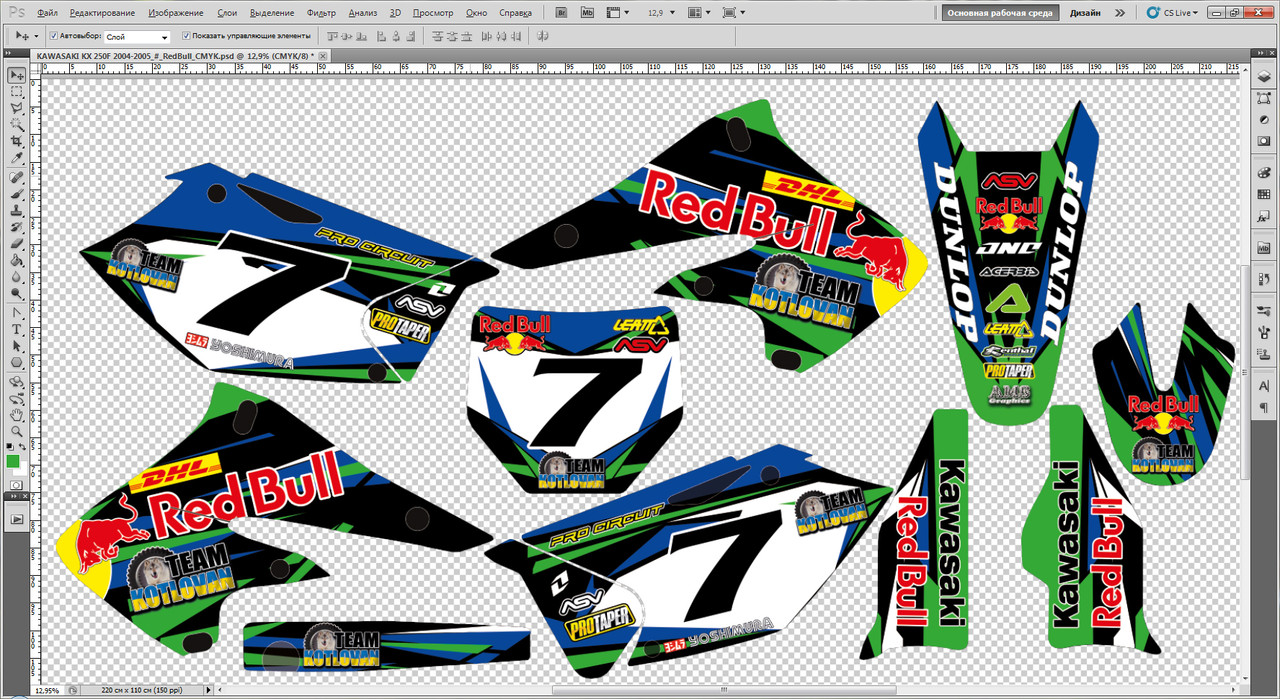Image resolution: width=1280 pixels, height=699 pixels.
Task: Open the Редактирование menu
Action: tap(102, 13)
